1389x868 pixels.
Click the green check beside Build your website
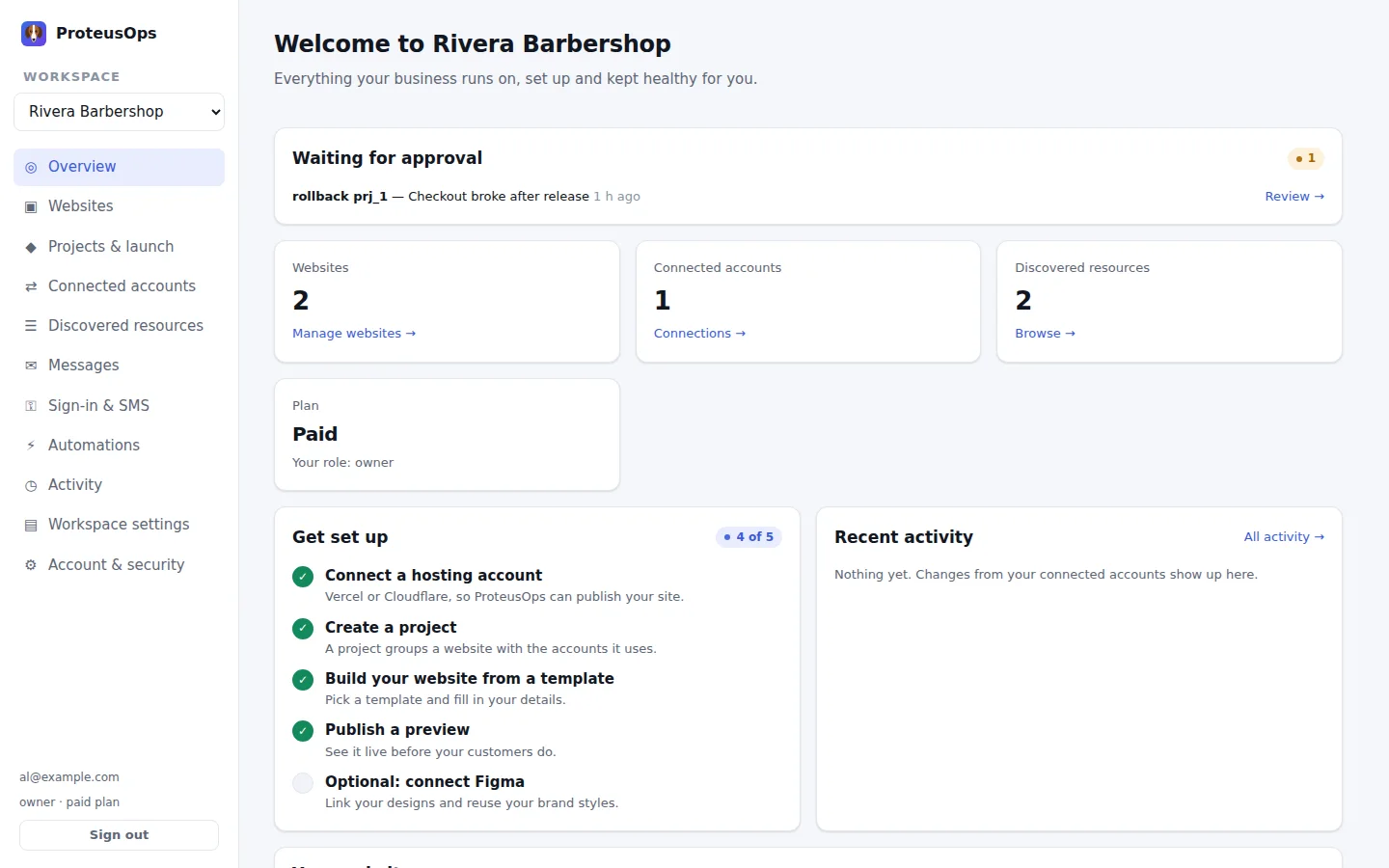point(303,680)
